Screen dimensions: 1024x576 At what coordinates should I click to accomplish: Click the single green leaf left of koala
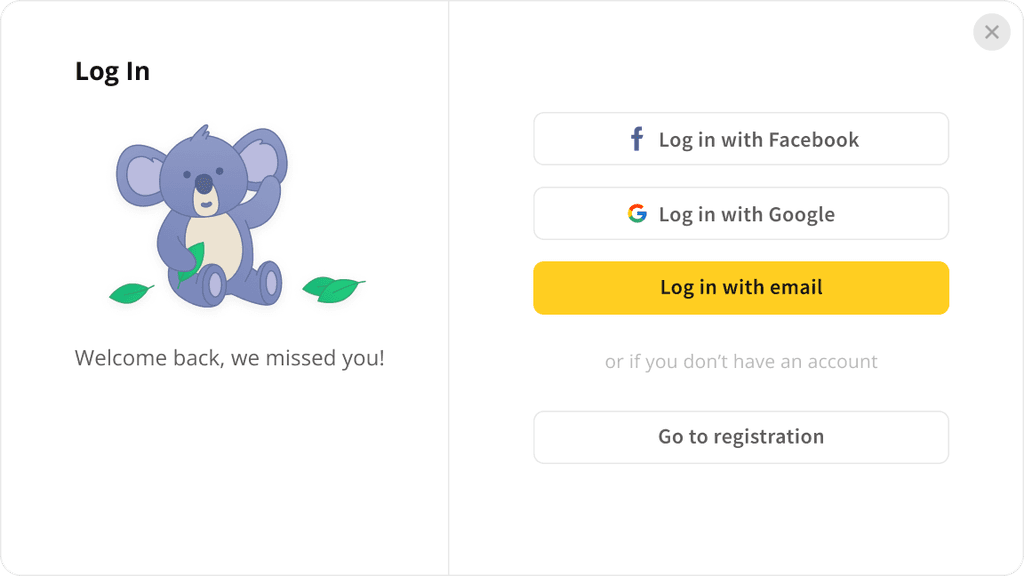click(x=131, y=293)
